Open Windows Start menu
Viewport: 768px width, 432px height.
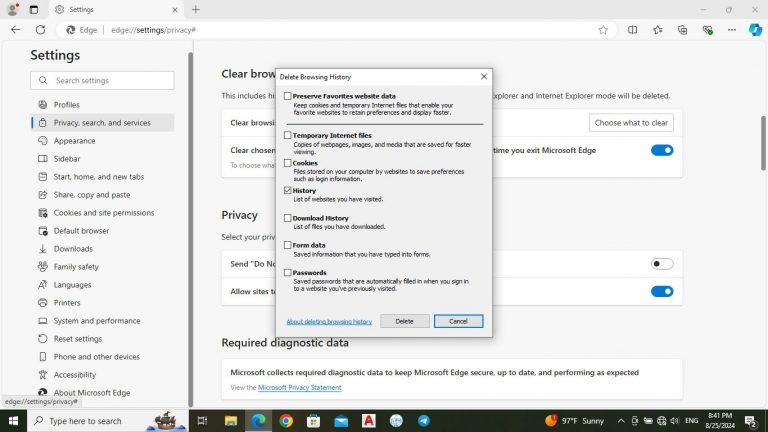13,421
